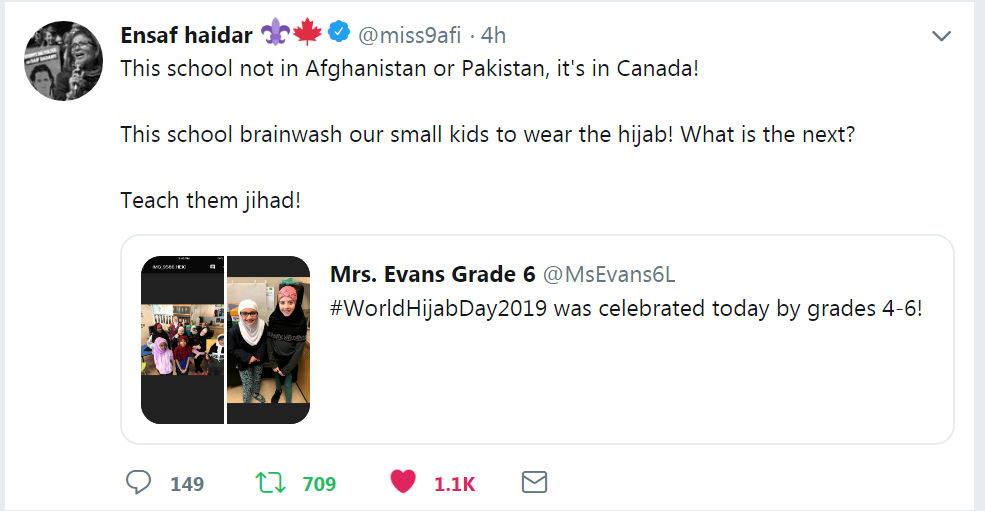This screenshot has width=985, height=511.
Task: Click the 149 replies count
Action: point(187,484)
